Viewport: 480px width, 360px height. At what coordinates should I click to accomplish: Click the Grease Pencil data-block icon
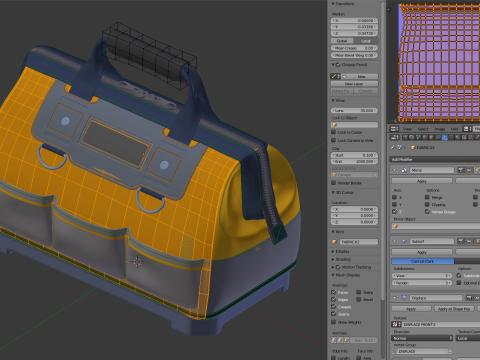coord(335,76)
